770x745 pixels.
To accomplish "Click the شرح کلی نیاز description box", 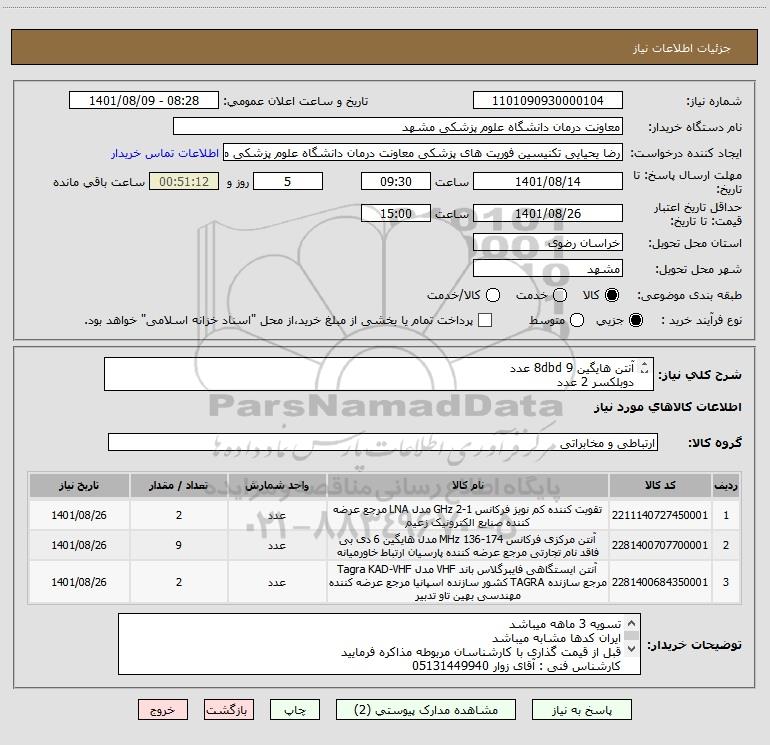I will point(379,375).
